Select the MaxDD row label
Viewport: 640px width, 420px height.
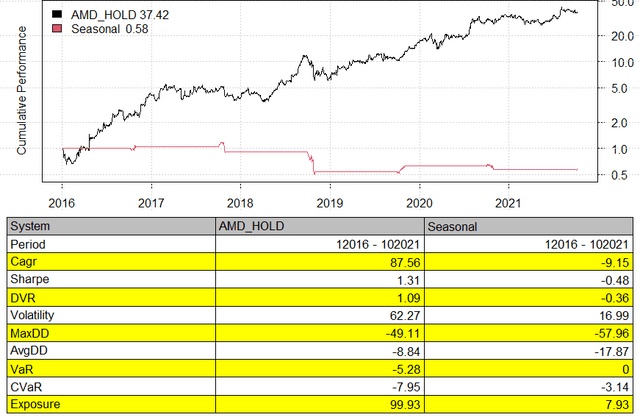[30, 333]
